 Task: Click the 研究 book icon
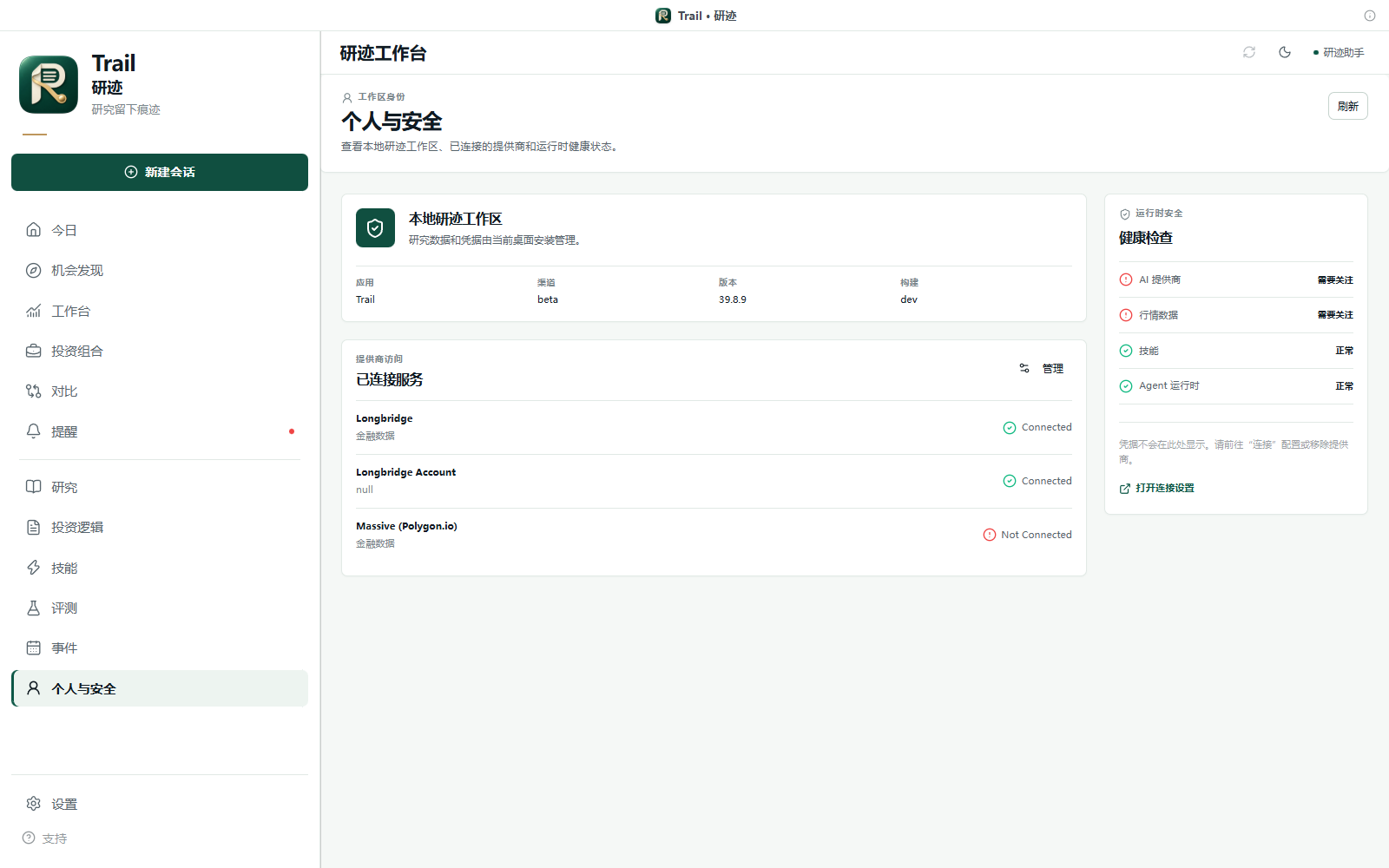pyautogui.click(x=33, y=487)
